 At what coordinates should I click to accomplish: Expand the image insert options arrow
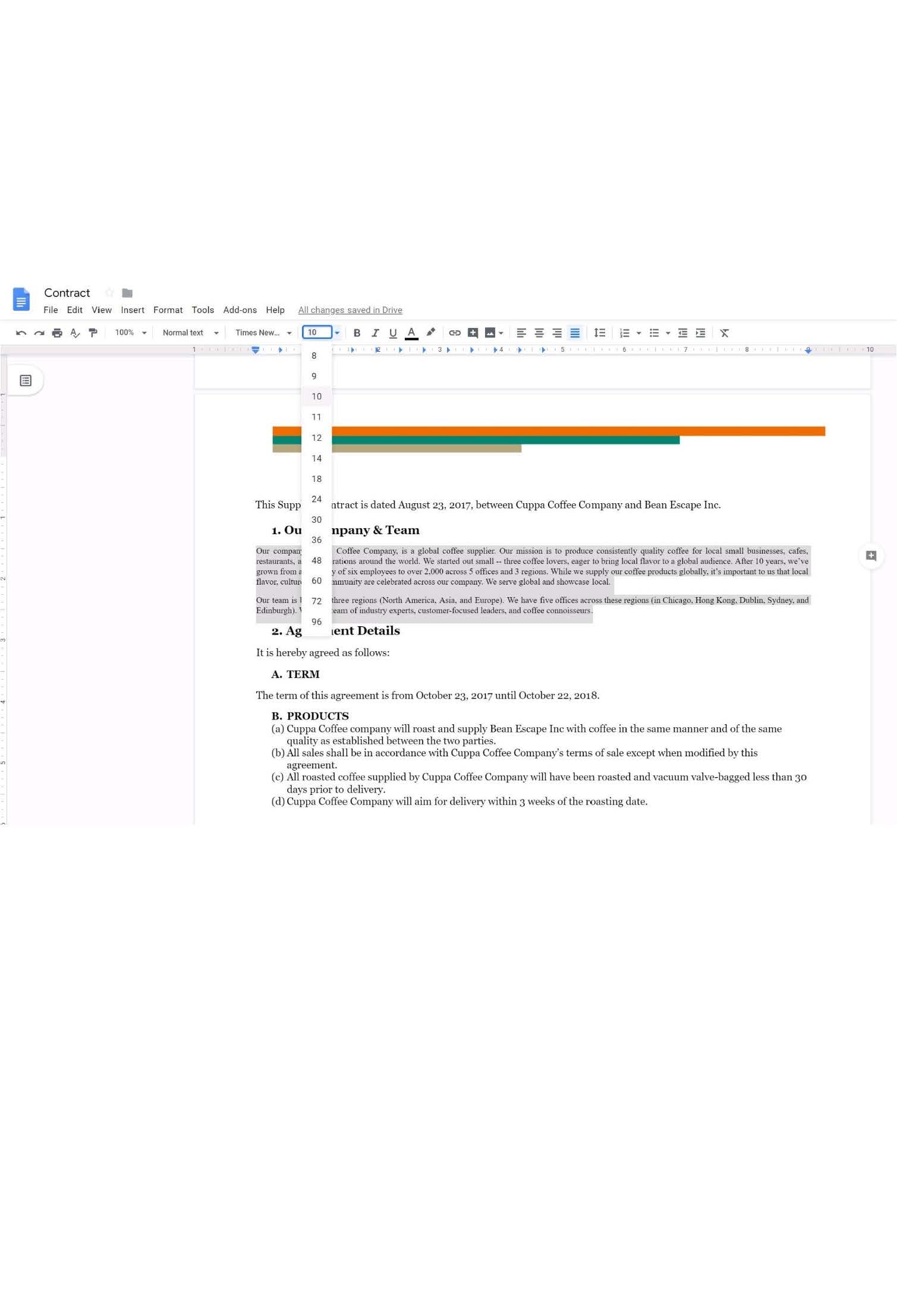[501, 333]
